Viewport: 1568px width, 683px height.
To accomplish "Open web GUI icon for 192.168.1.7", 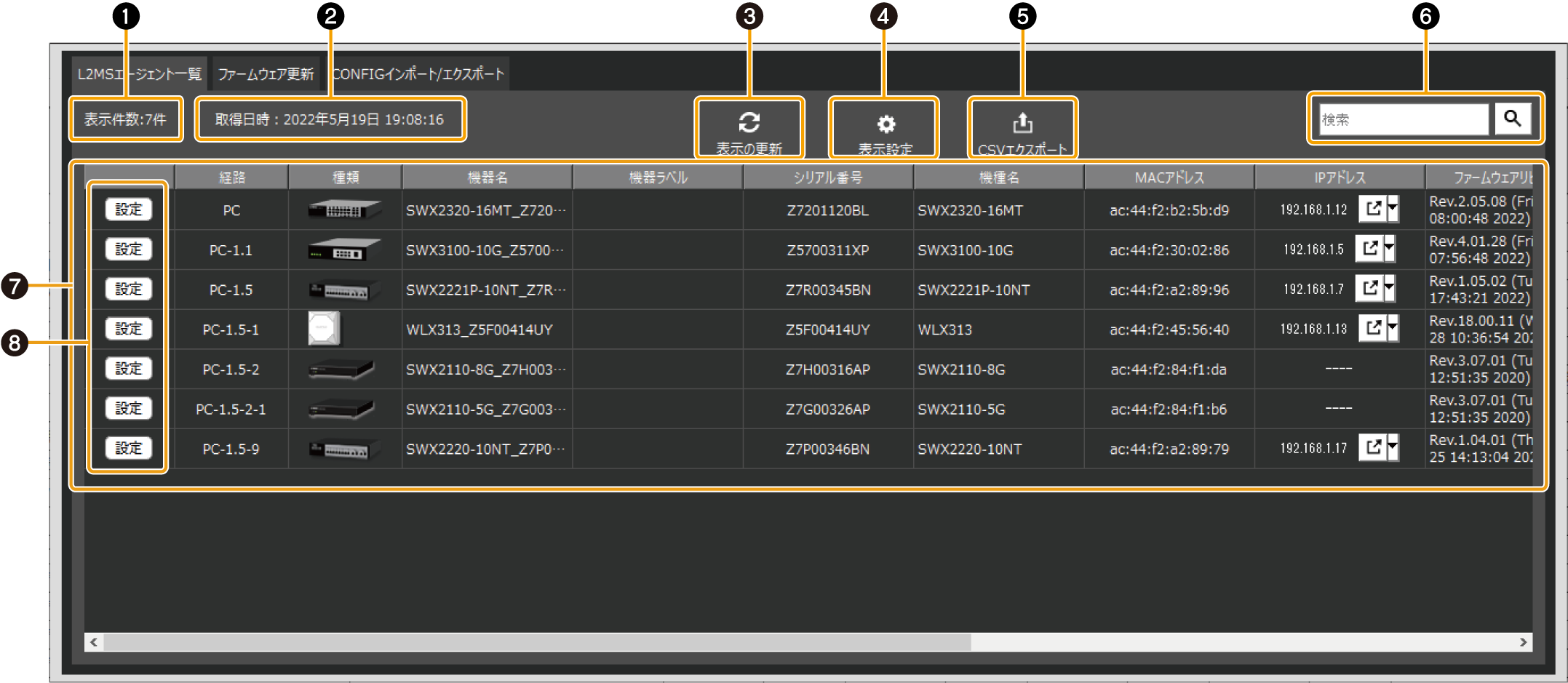I will tap(1369, 289).
